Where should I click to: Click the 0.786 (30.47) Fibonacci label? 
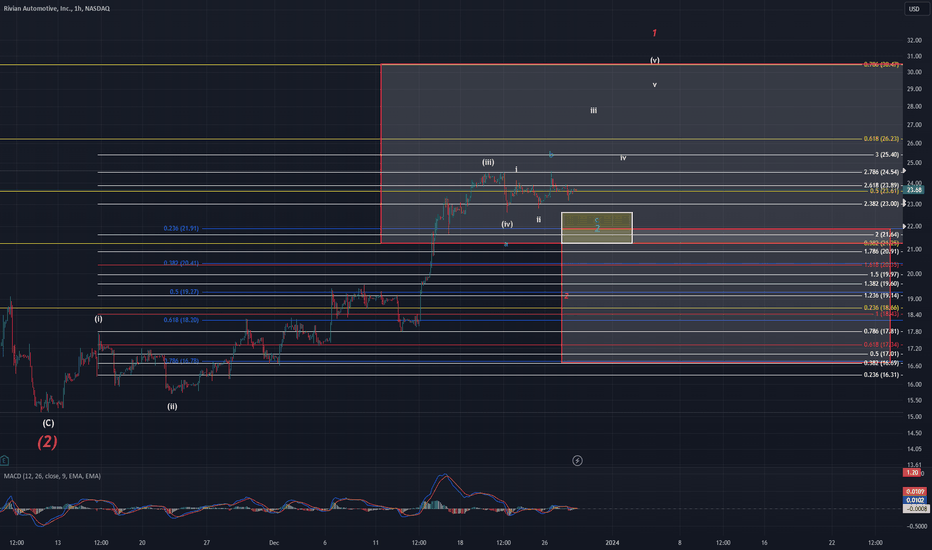point(881,64)
